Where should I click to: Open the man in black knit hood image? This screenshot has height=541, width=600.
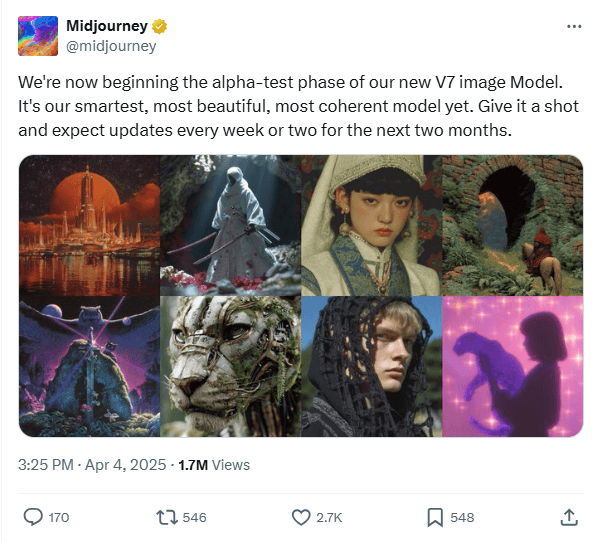pyautogui.click(x=371, y=366)
